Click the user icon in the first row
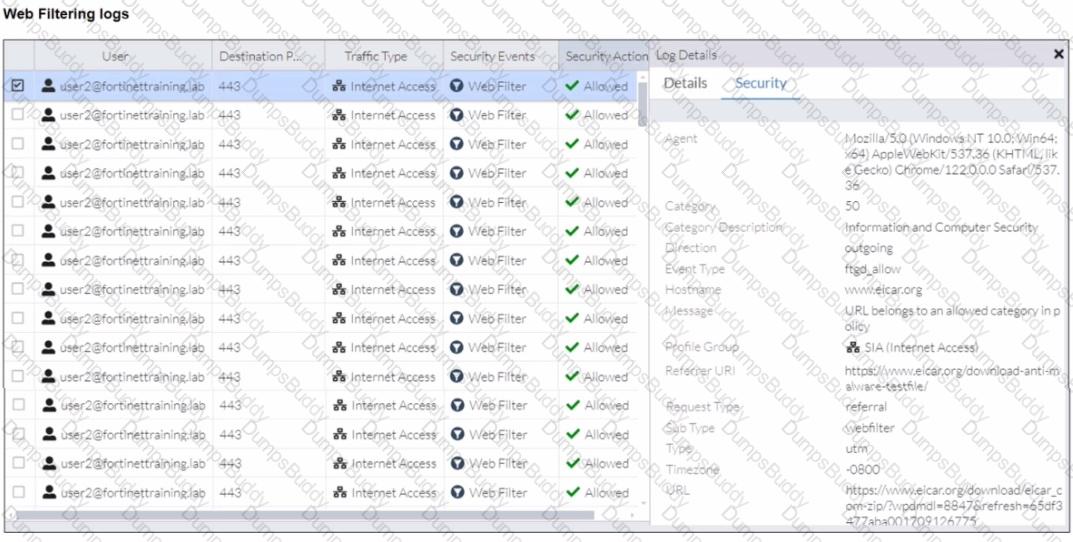 (48, 86)
